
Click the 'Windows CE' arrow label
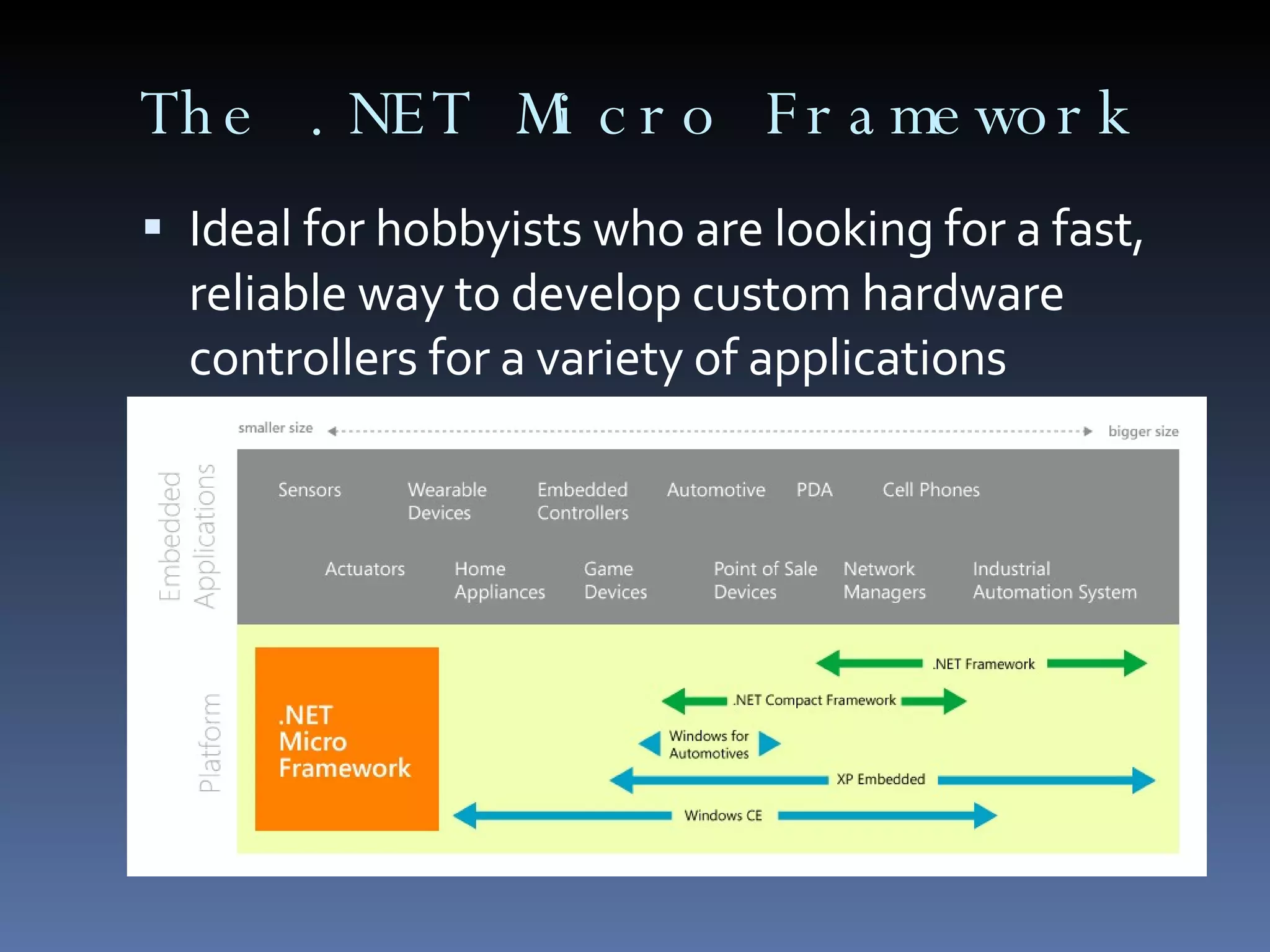pyautogui.click(x=723, y=815)
